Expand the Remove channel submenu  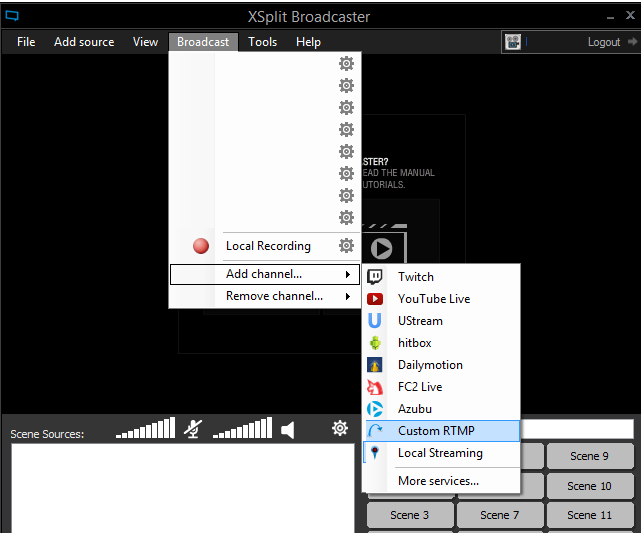[x=274, y=296]
